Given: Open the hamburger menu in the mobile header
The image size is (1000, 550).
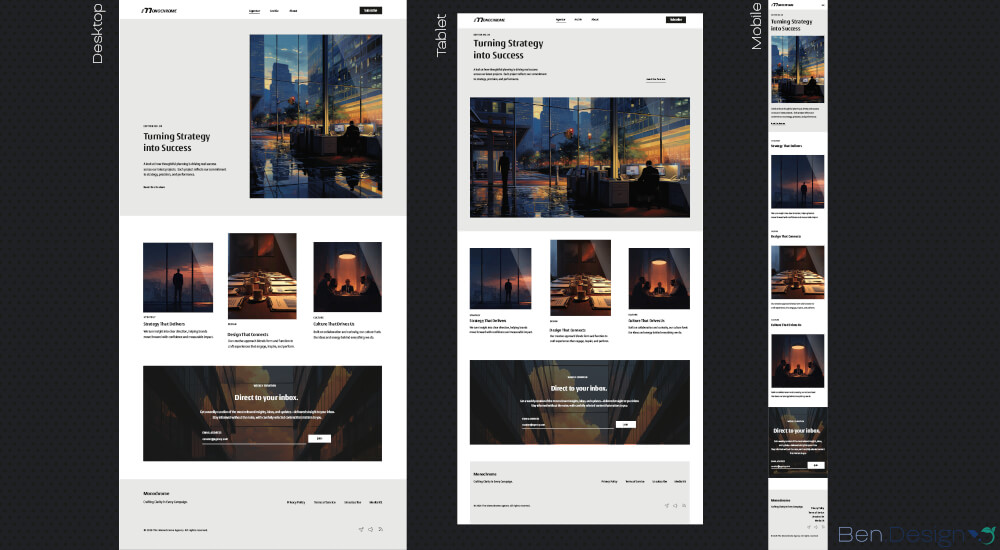Looking at the screenshot, I should [x=822, y=5].
